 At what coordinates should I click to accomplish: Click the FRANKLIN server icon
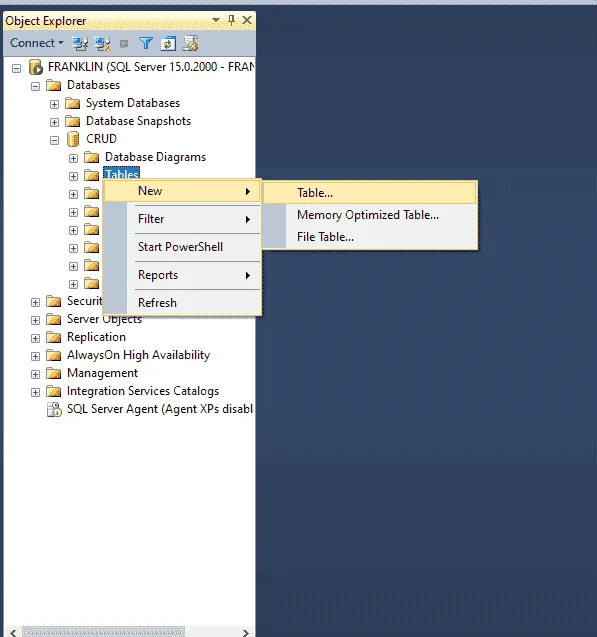[36, 67]
